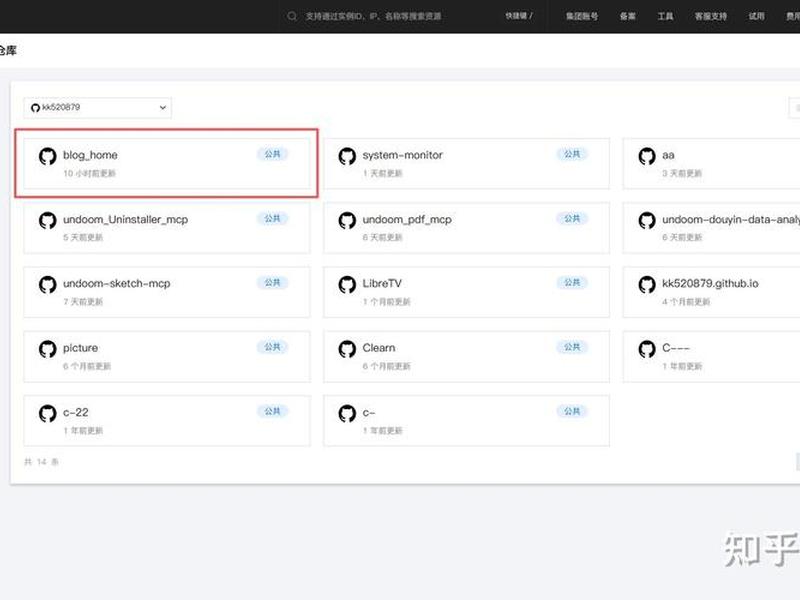Click GitHub icon inside kk520879 account selector
This screenshot has height=600, width=800.
(x=35, y=108)
